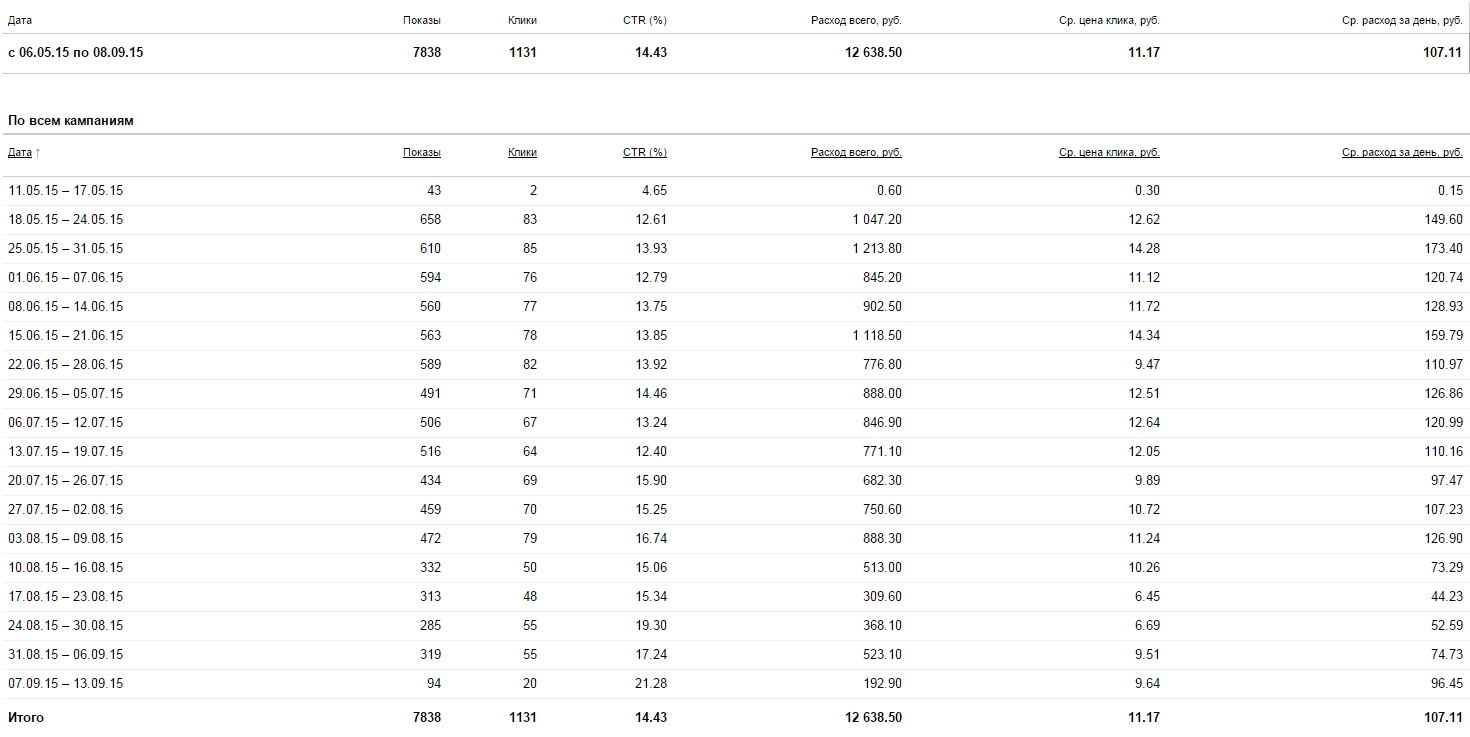Image resolution: width=1470 pixels, height=737 pixels.
Task: Sort by underlined CTR (%) column header
Action: click(x=644, y=153)
